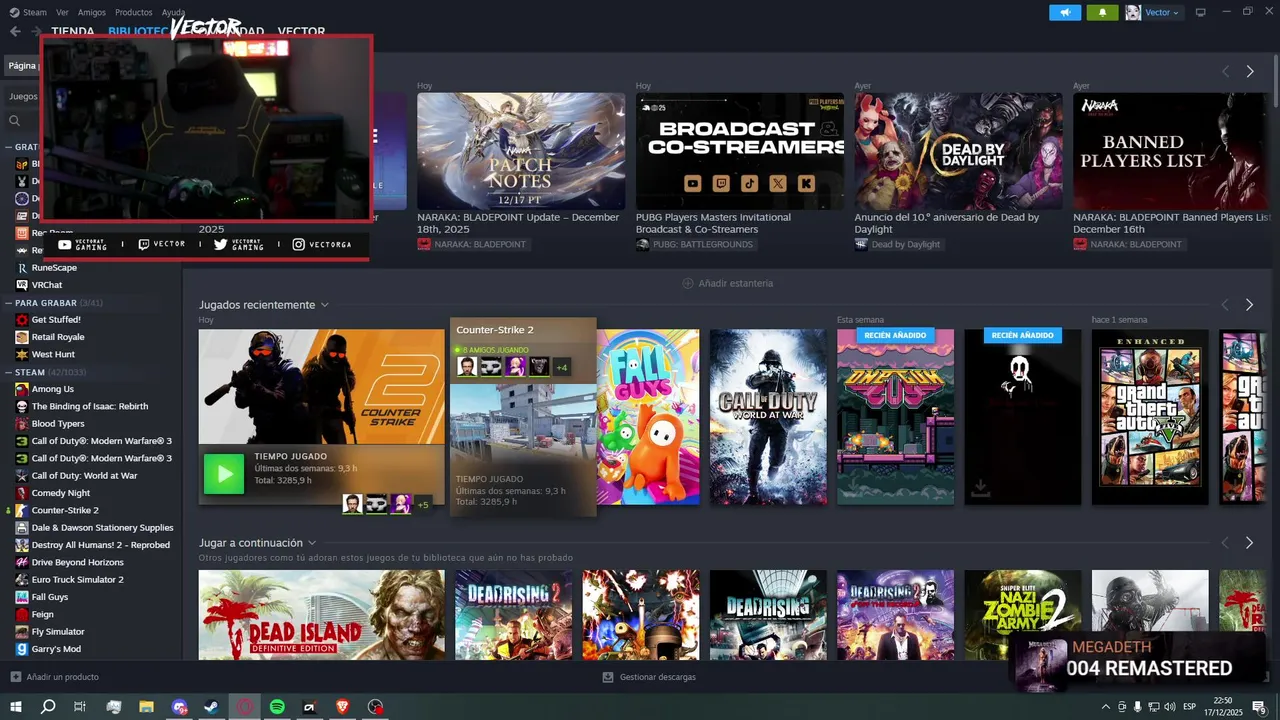Screen dimensions: 1280x720
Task: Click the Añadir estantería plus icon
Action: [688, 283]
